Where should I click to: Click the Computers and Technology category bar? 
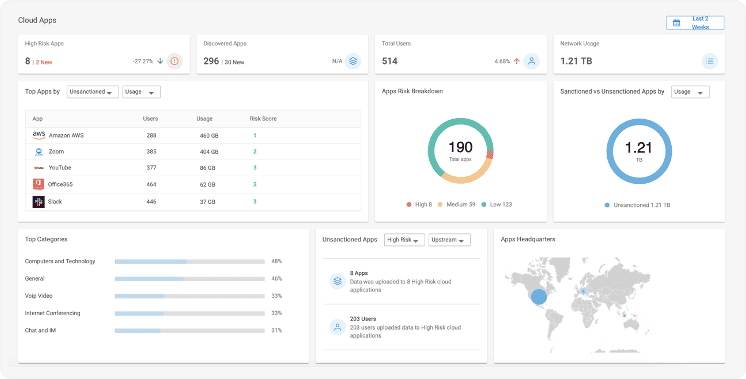[189, 262]
